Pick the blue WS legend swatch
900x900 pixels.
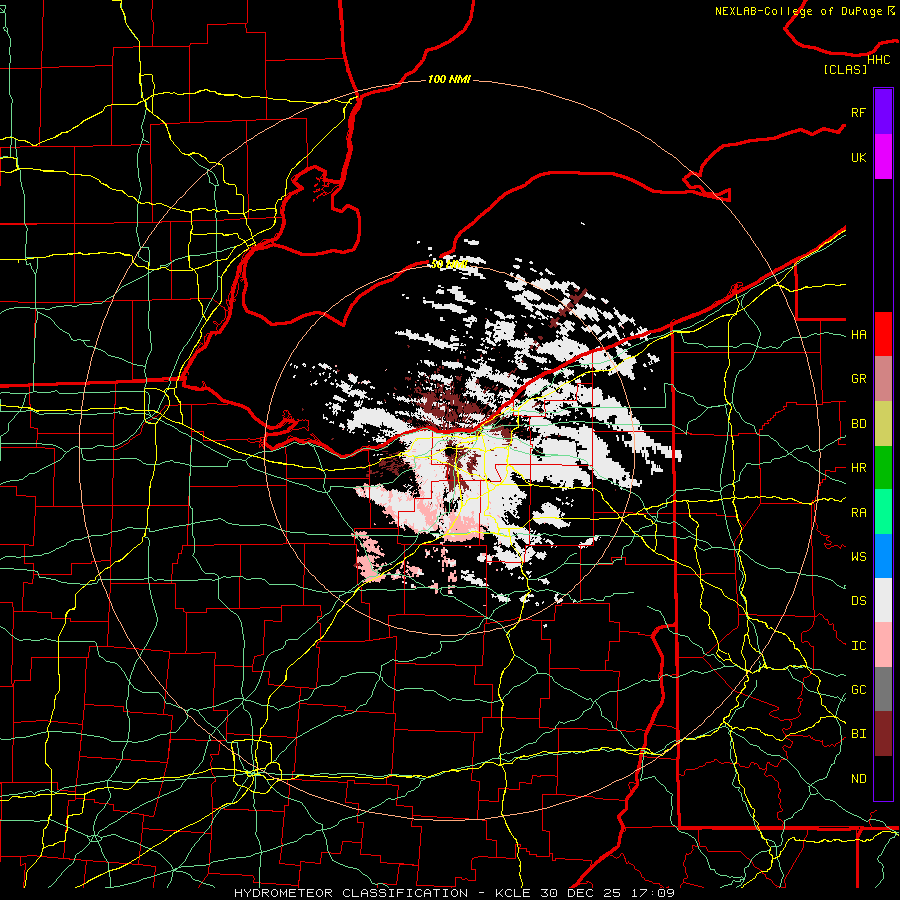(883, 556)
